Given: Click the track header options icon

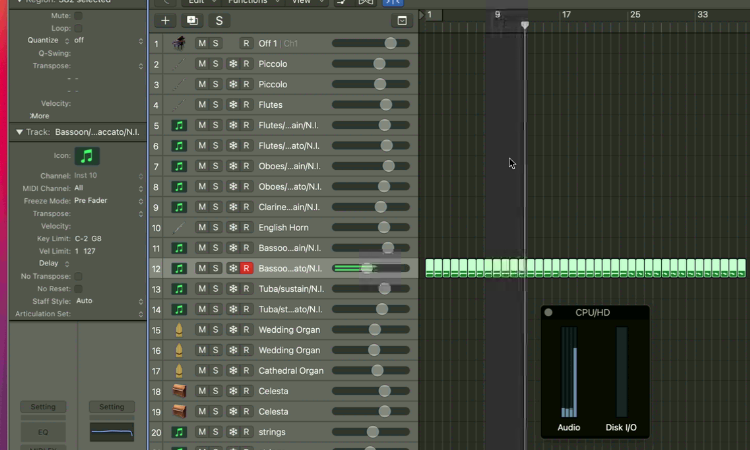Looking at the screenshot, I should click(402, 21).
